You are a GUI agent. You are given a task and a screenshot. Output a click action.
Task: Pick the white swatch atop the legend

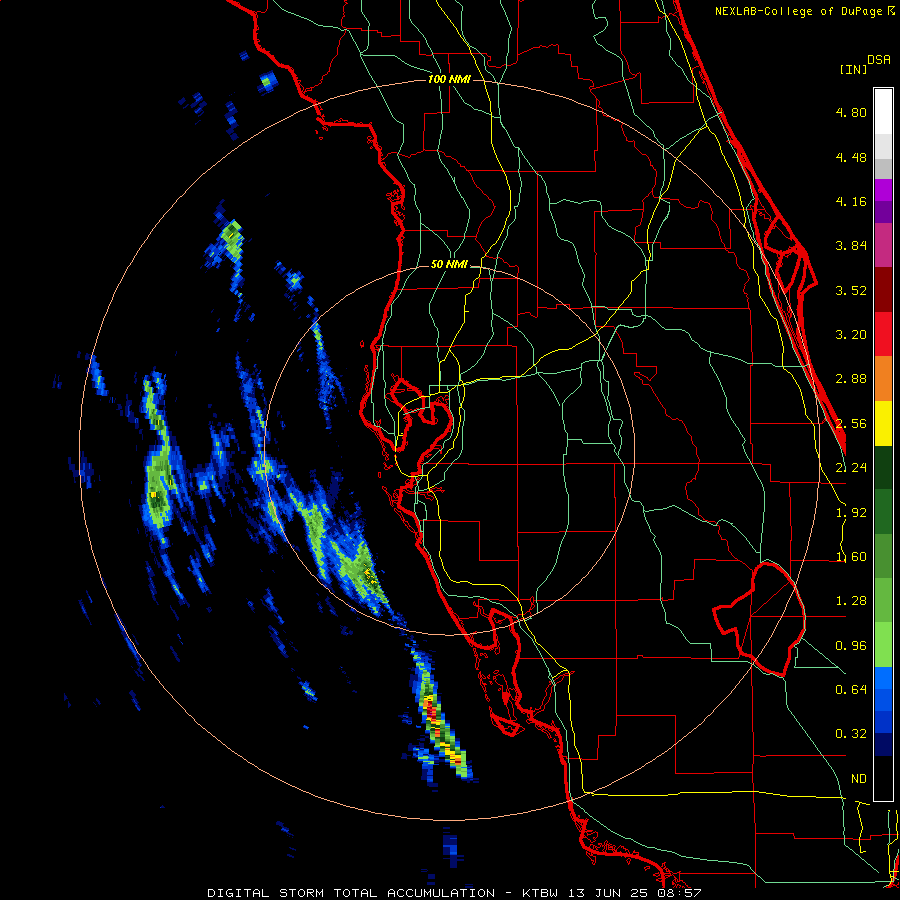coord(883,111)
